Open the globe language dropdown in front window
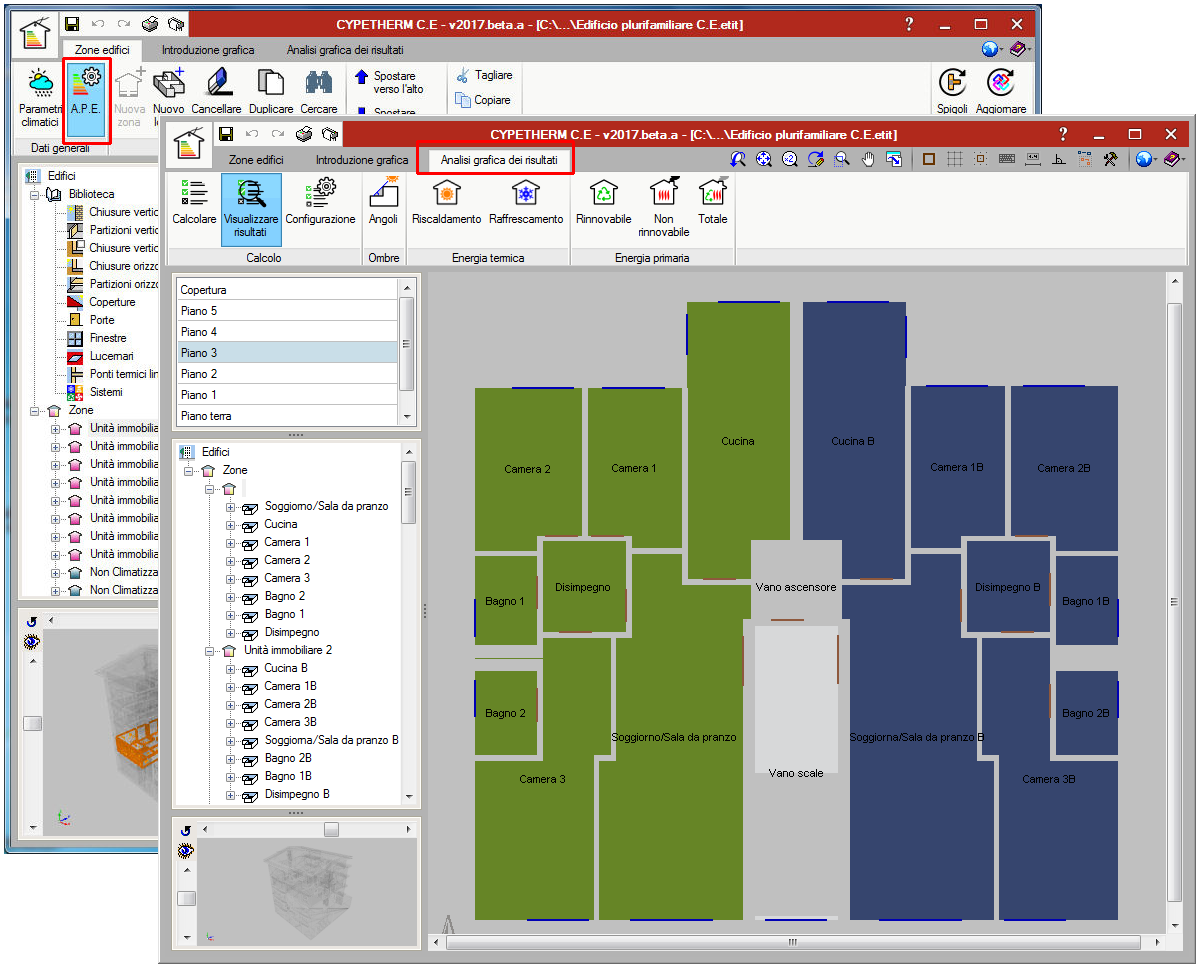Viewport: 1200px width, 965px height. (x=1146, y=159)
